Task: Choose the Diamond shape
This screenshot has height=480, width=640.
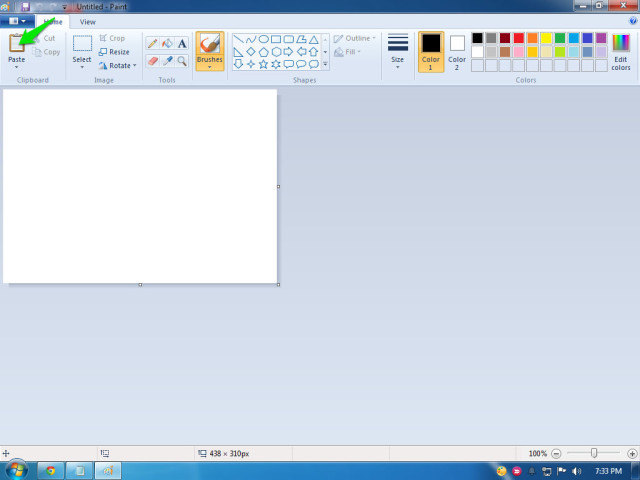Action: [251, 52]
